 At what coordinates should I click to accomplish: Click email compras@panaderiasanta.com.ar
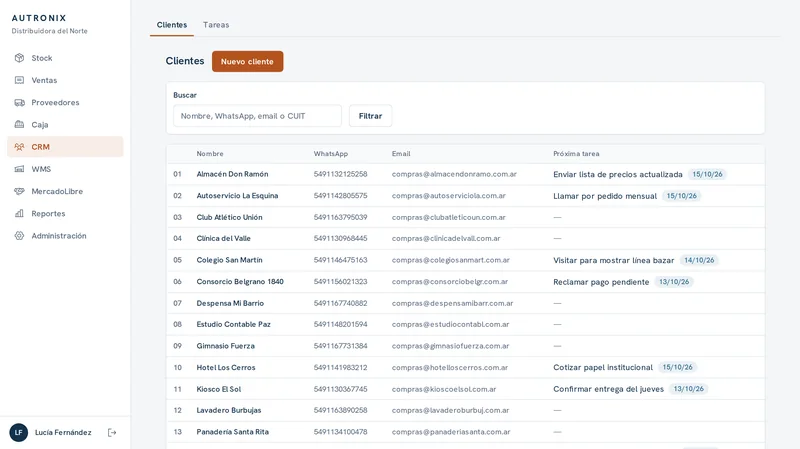pyautogui.click(x=451, y=432)
